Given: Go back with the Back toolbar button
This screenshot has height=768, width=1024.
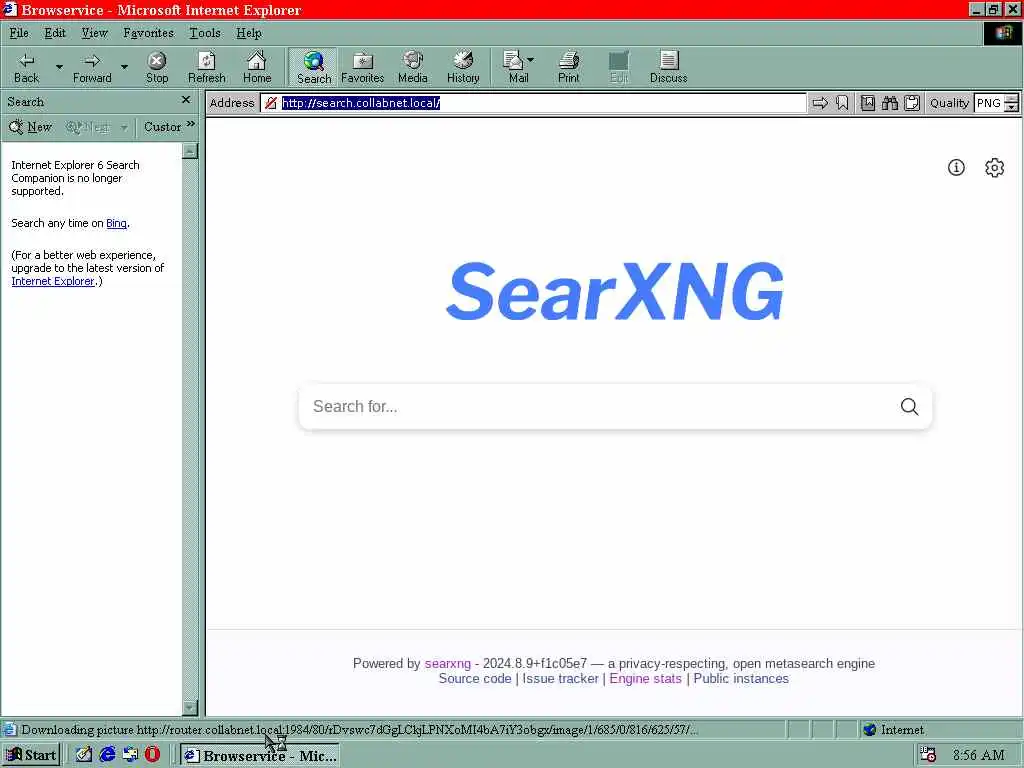Looking at the screenshot, I should [x=26, y=68].
